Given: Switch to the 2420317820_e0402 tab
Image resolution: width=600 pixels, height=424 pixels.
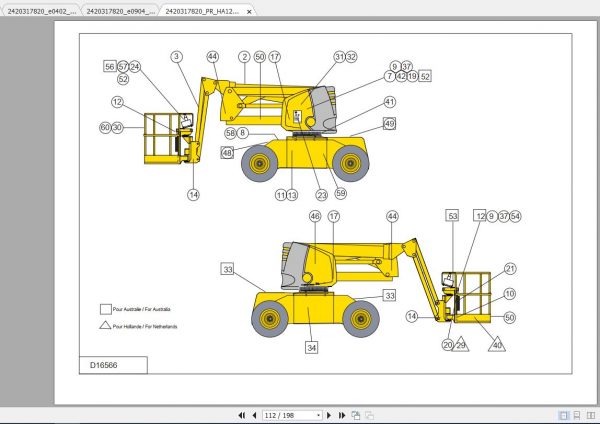Looking at the screenshot, I should coord(41,11).
